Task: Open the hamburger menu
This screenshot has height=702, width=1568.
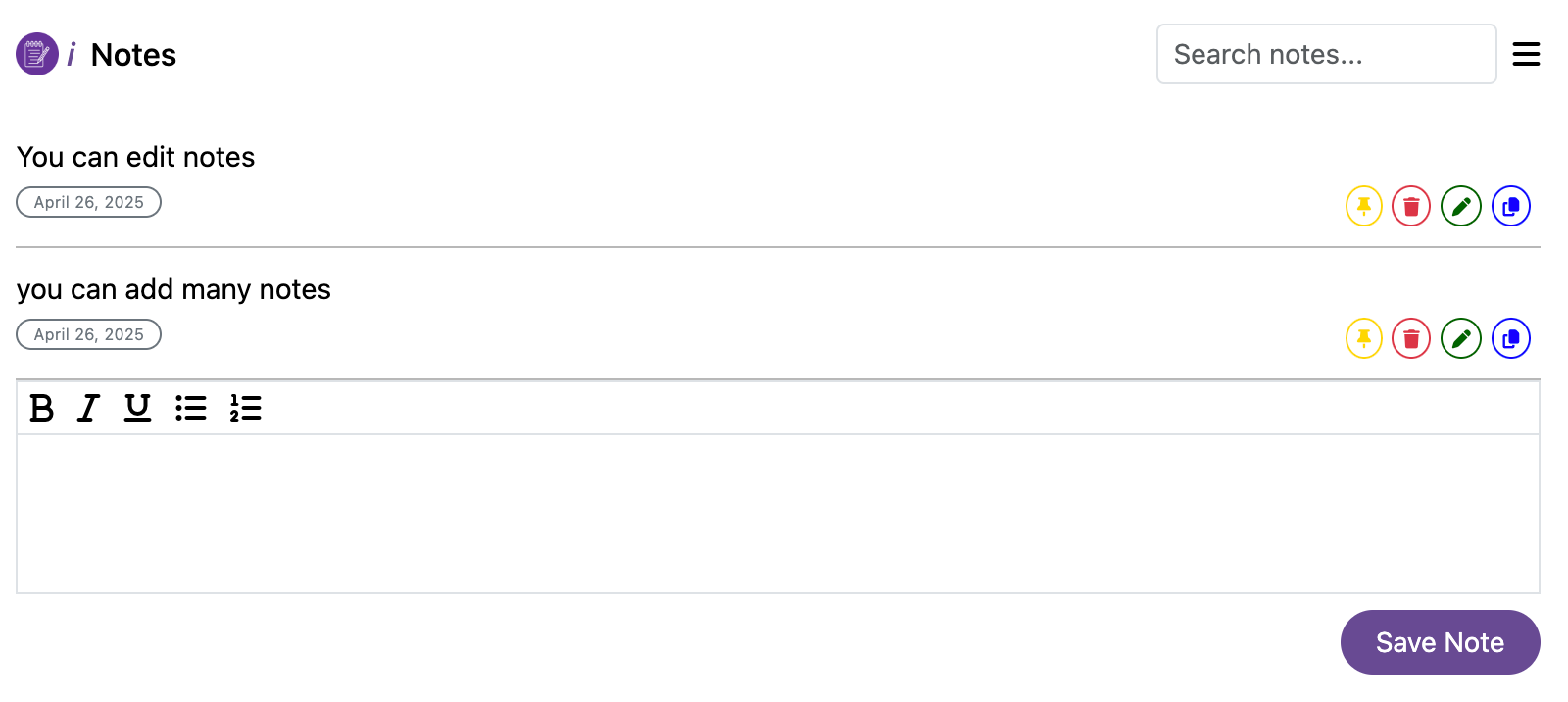Action: tap(1526, 54)
